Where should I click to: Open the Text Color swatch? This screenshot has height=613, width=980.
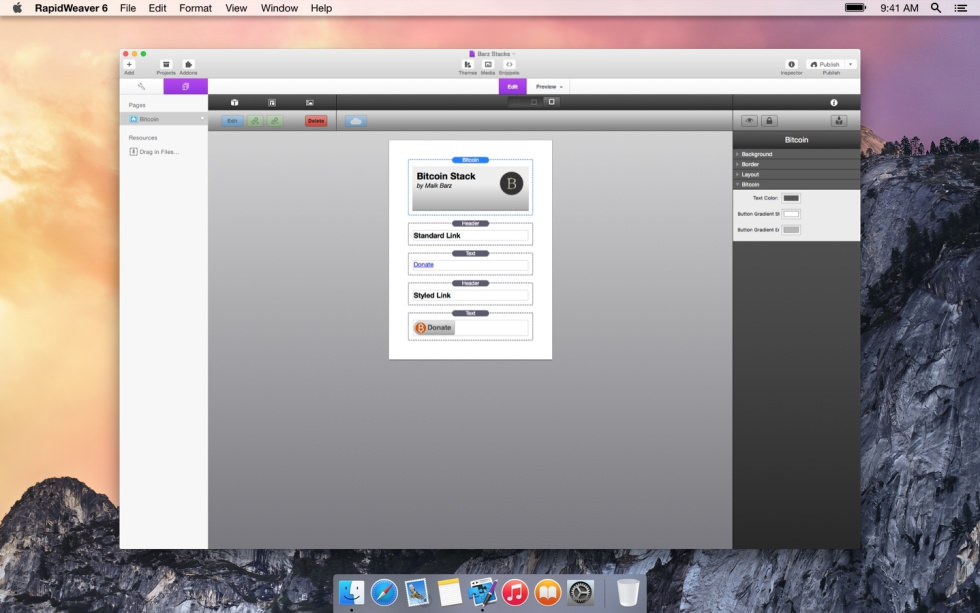point(791,198)
